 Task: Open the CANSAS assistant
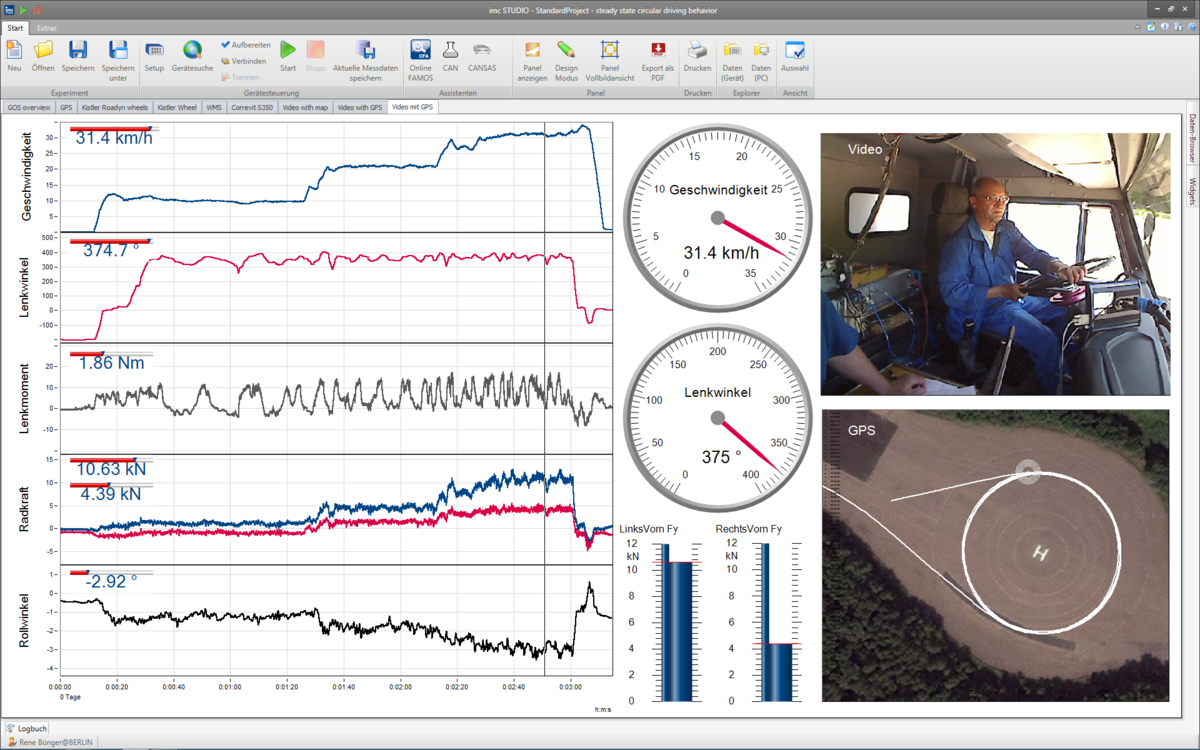tap(482, 57)
